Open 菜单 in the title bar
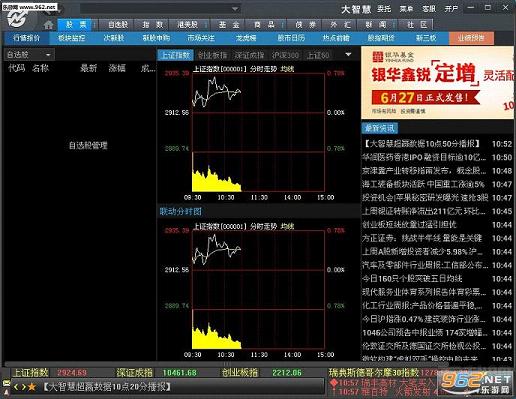 pos(406,9)
